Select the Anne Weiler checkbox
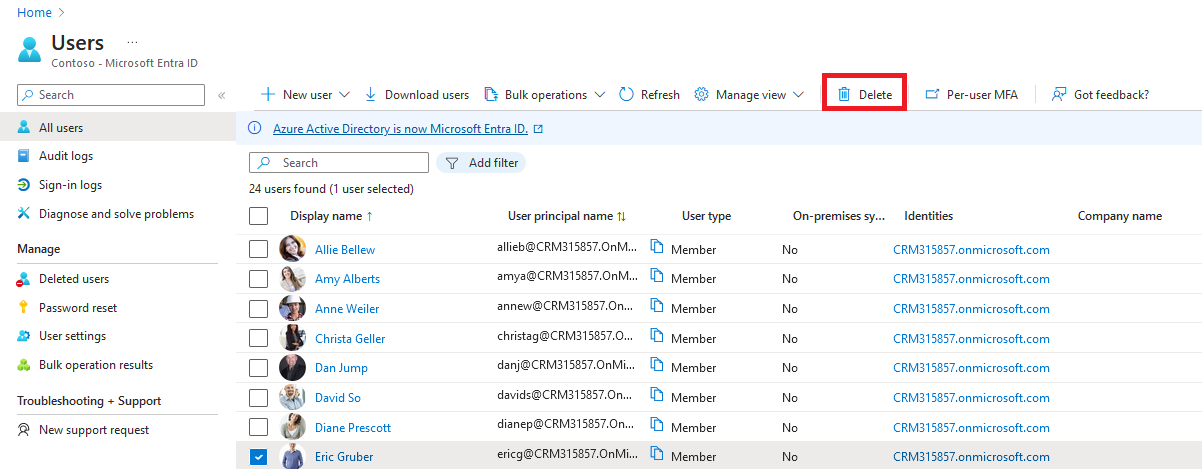Screen dimensions: 1202x469 258,308
